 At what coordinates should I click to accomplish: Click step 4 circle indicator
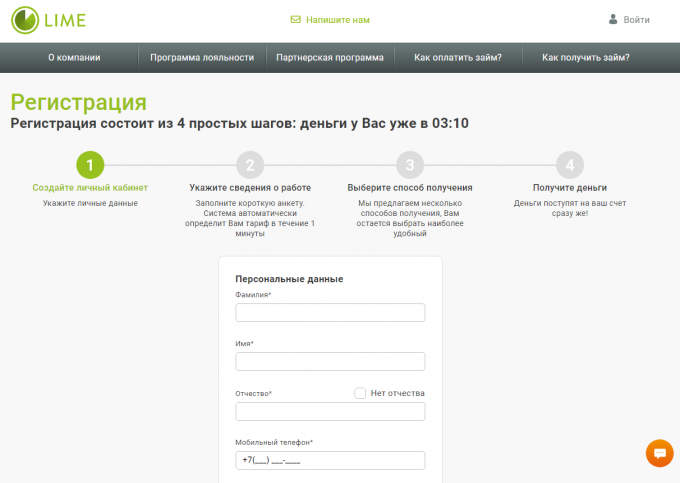[569, 165]
